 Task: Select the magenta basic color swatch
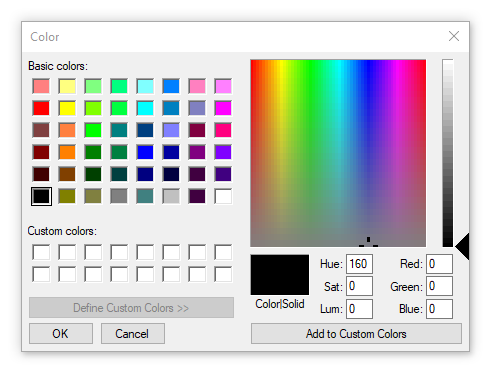point(223,108)
